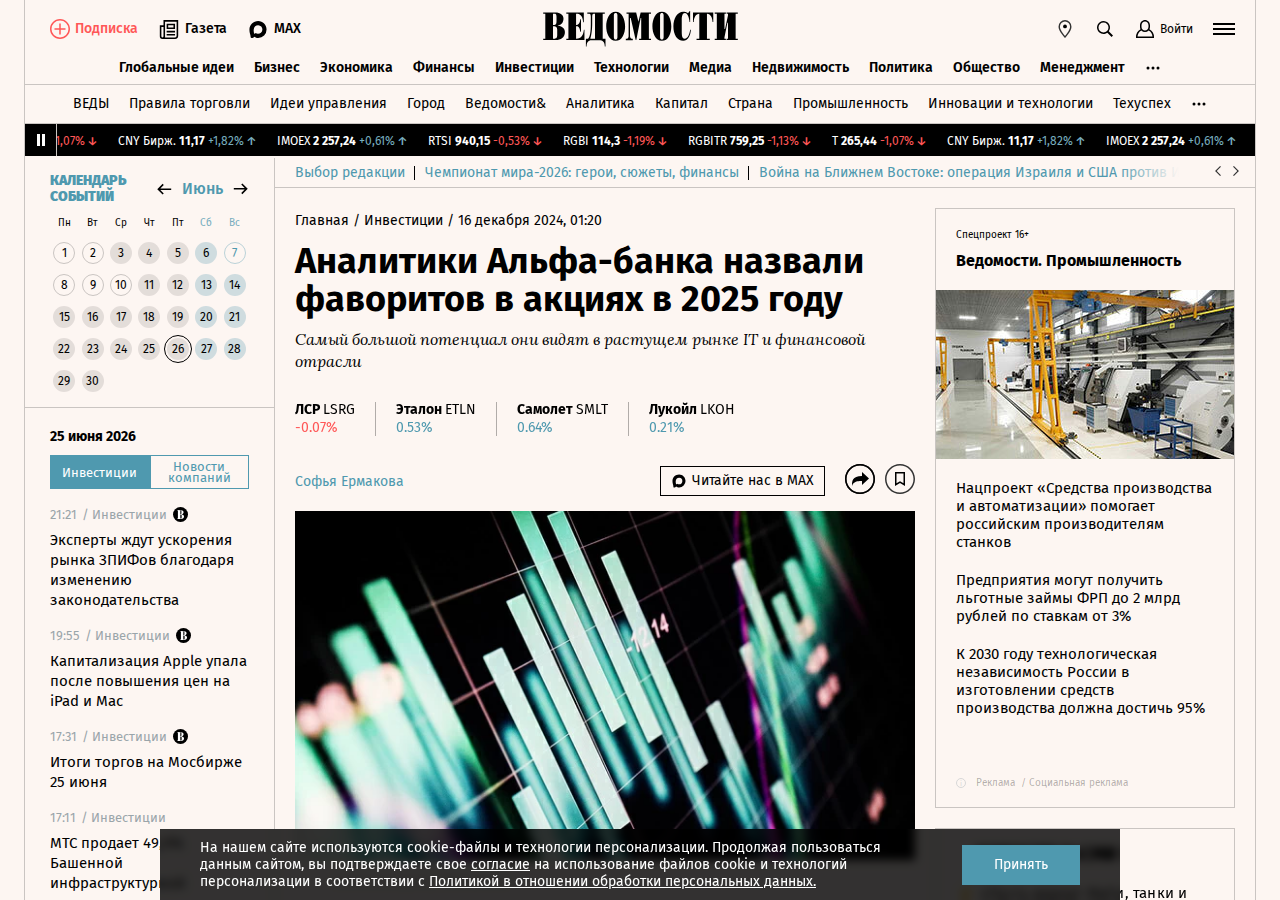The image size is (1280, 900).
Task: Open ЛСР LSRG stock quote
Action: pos(325,418)
